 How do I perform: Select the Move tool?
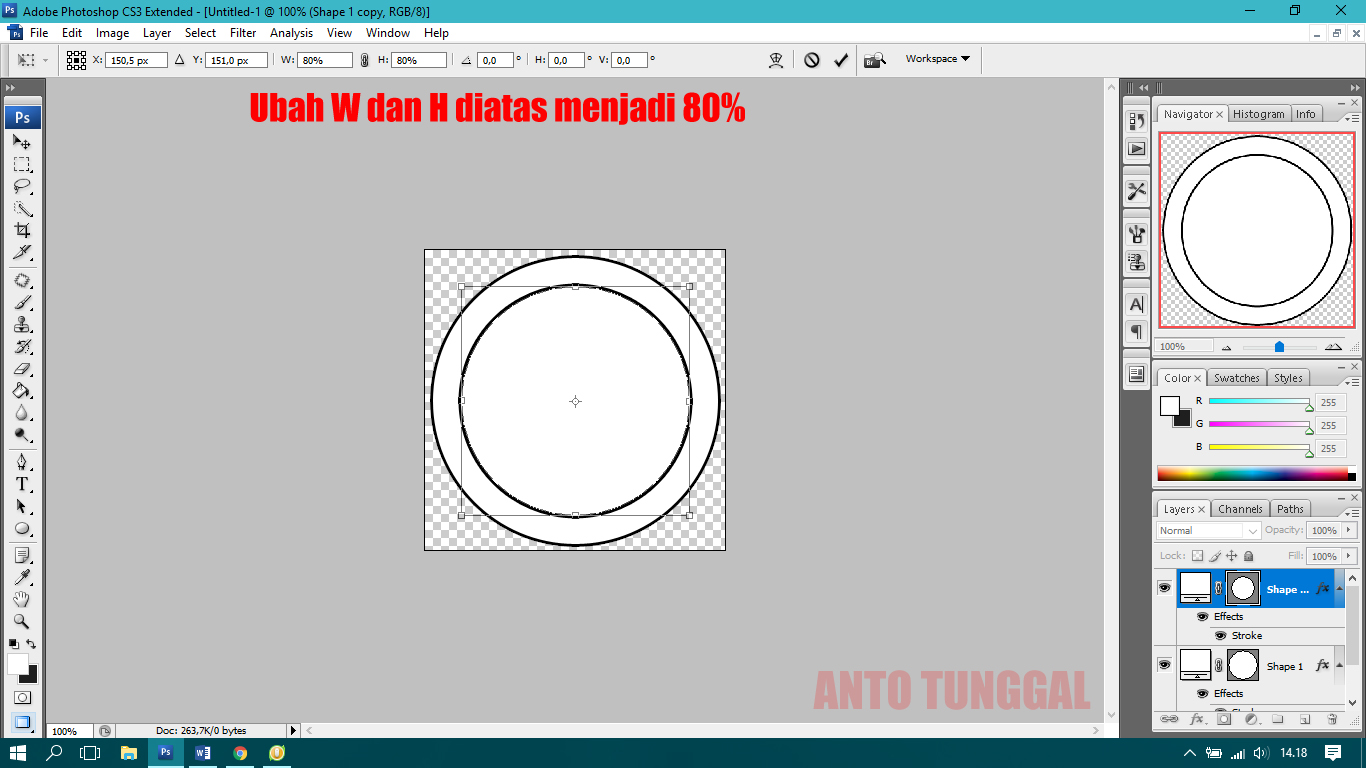coord(22,142)
